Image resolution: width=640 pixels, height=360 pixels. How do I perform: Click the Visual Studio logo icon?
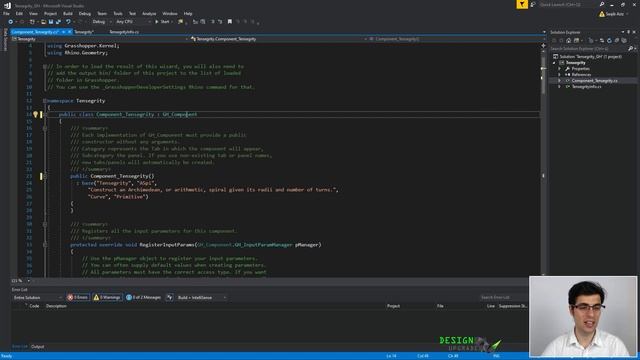point(7,5)
